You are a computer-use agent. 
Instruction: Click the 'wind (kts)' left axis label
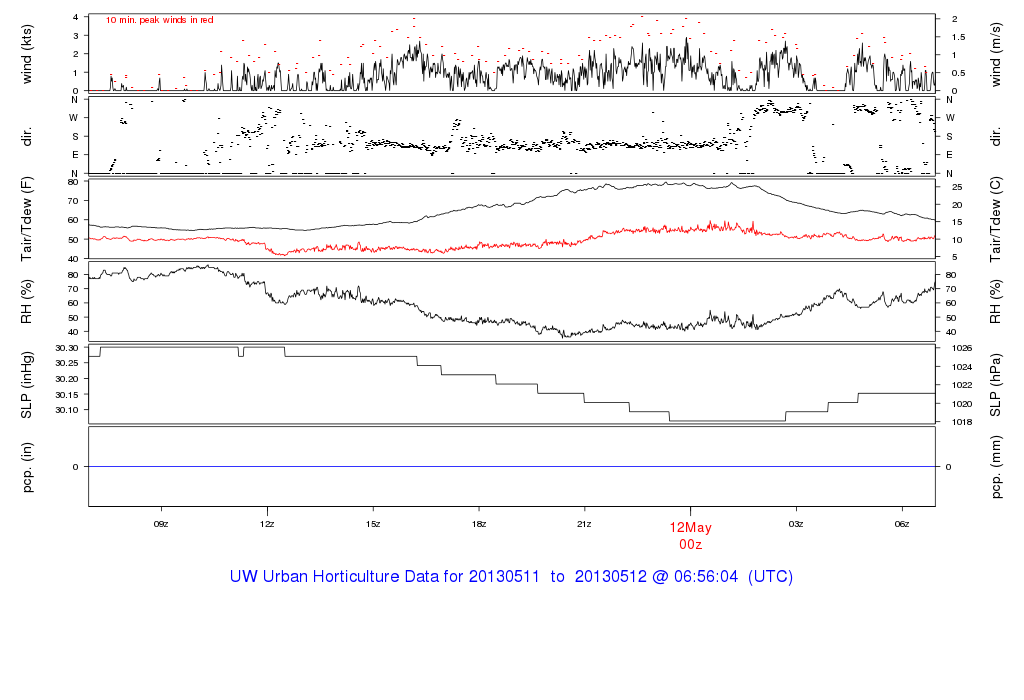click(27, 54)
